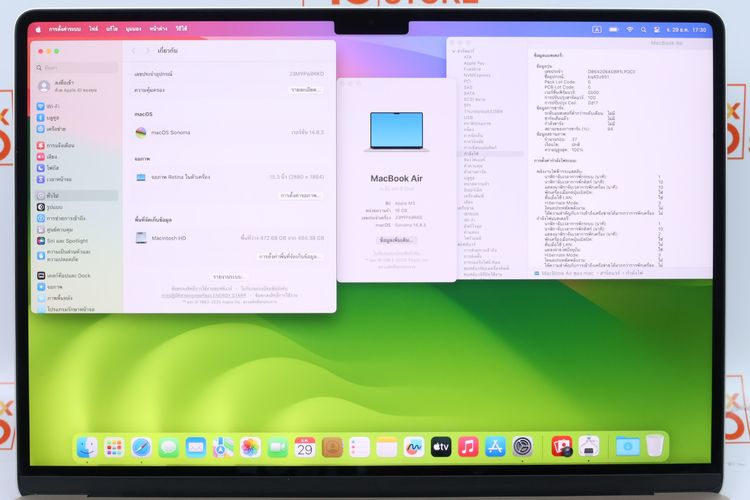The image size is (750, 500).
Task: Open Displays settings in the sidebar
Action: 50,287
